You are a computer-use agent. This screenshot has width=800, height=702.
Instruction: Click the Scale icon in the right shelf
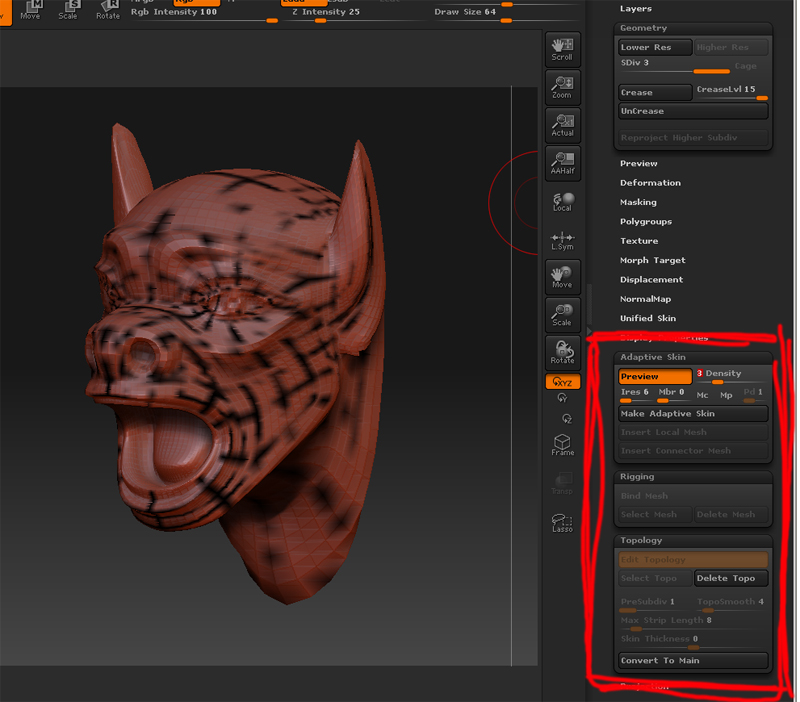coord(562,314)
